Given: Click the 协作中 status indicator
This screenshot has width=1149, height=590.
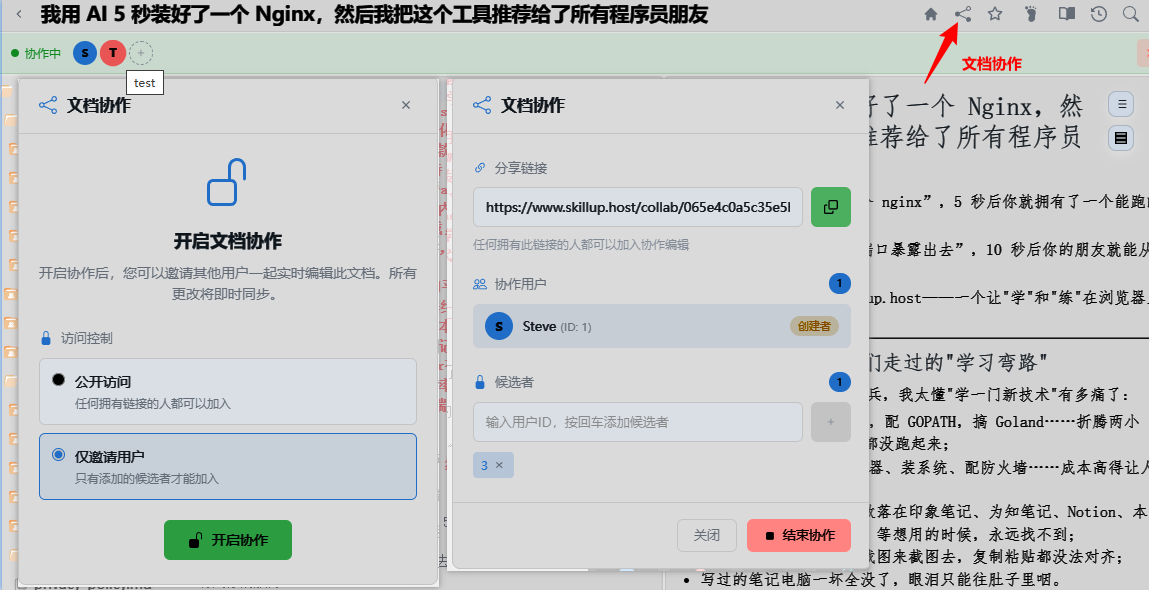Looking at the screenshot, I should click(x=36, y=54).
